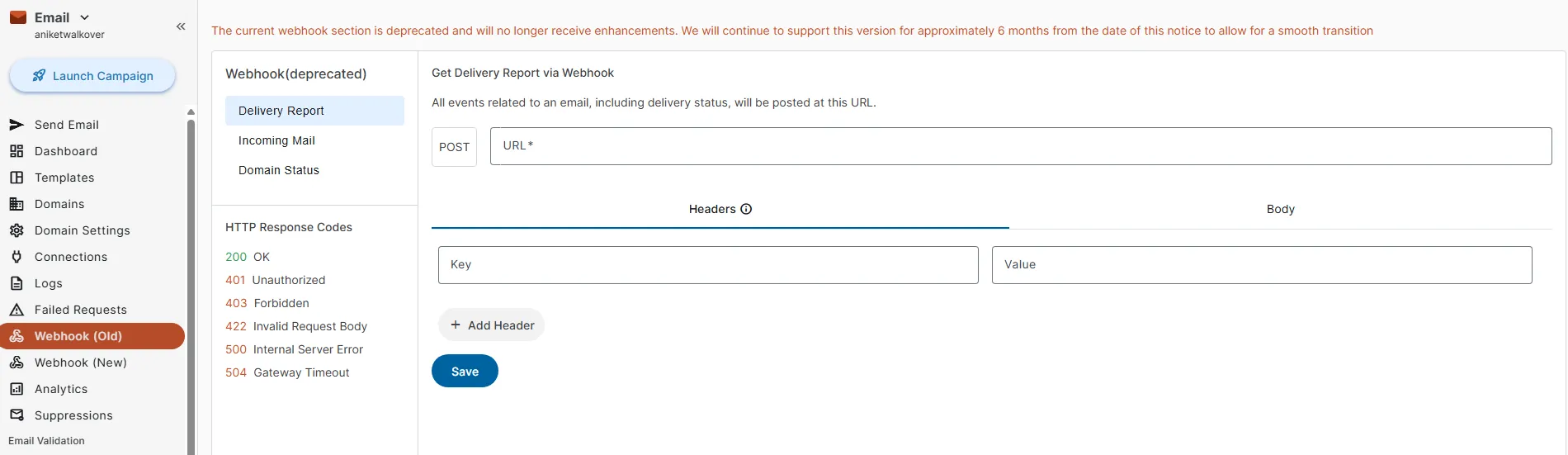Image resolution: width=1568 pixels, height=455 pixels.
Task: Click the sidebar scroll up arrow
Action: pos(191,111)
